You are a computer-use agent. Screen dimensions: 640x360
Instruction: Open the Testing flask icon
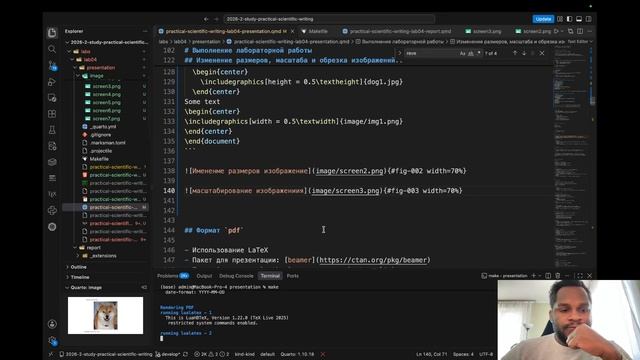pos(52,130)
